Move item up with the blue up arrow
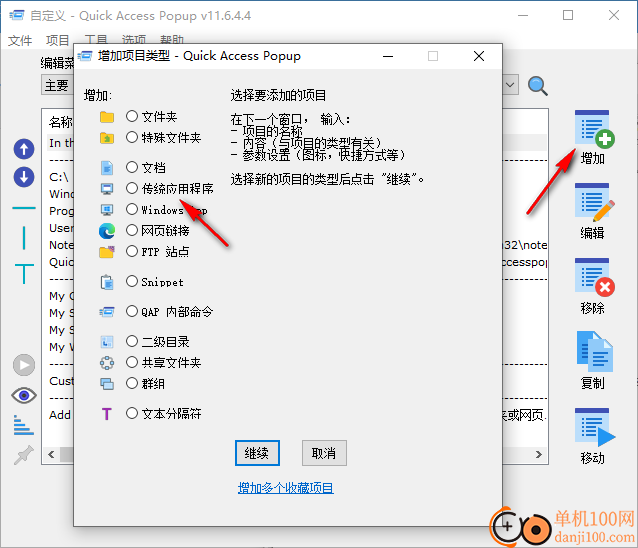This screenshot has width=638, height=548. (x=24, y=149)
